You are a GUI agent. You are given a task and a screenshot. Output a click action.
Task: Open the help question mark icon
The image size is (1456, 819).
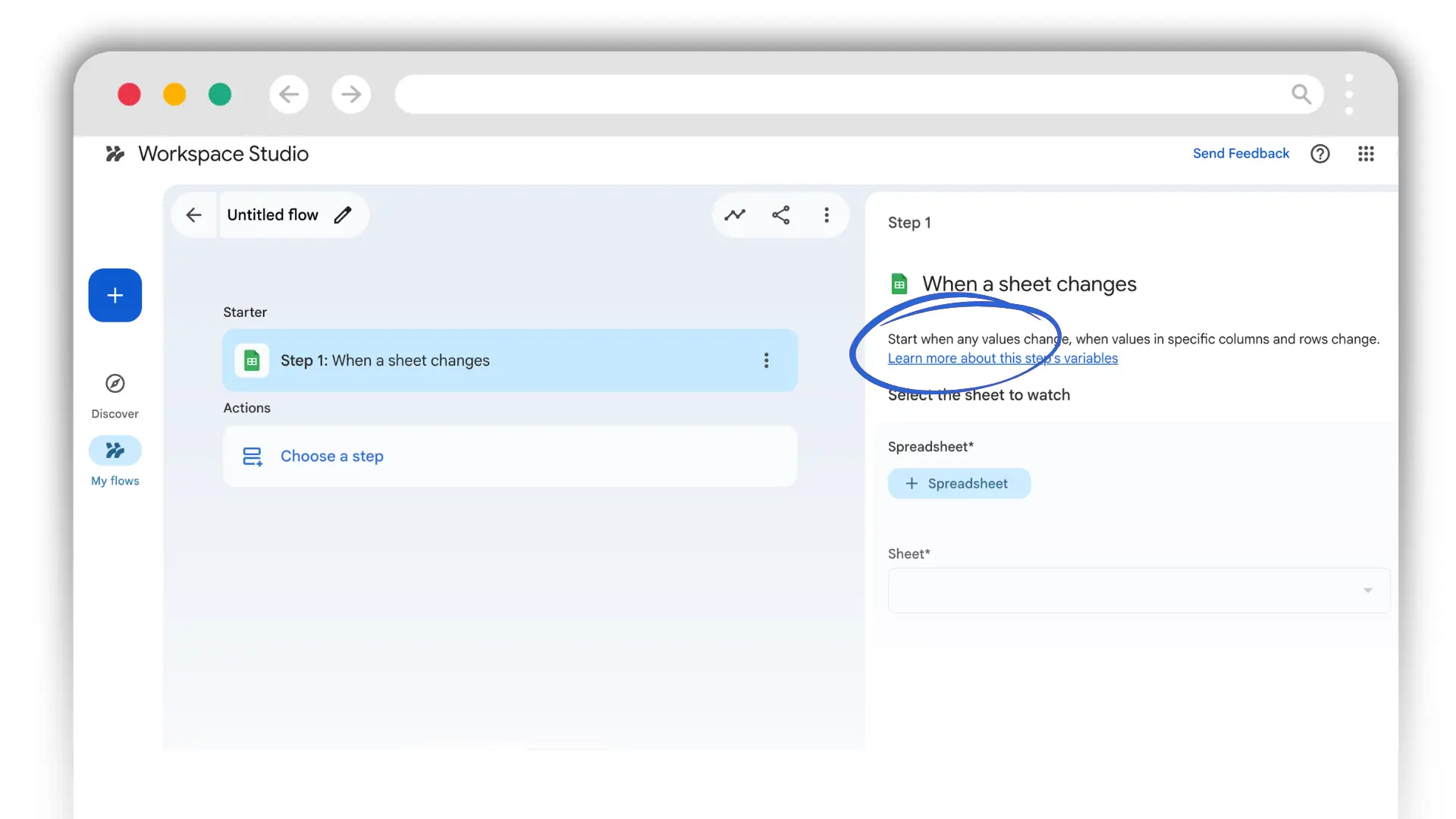[x=1319, y=154]
